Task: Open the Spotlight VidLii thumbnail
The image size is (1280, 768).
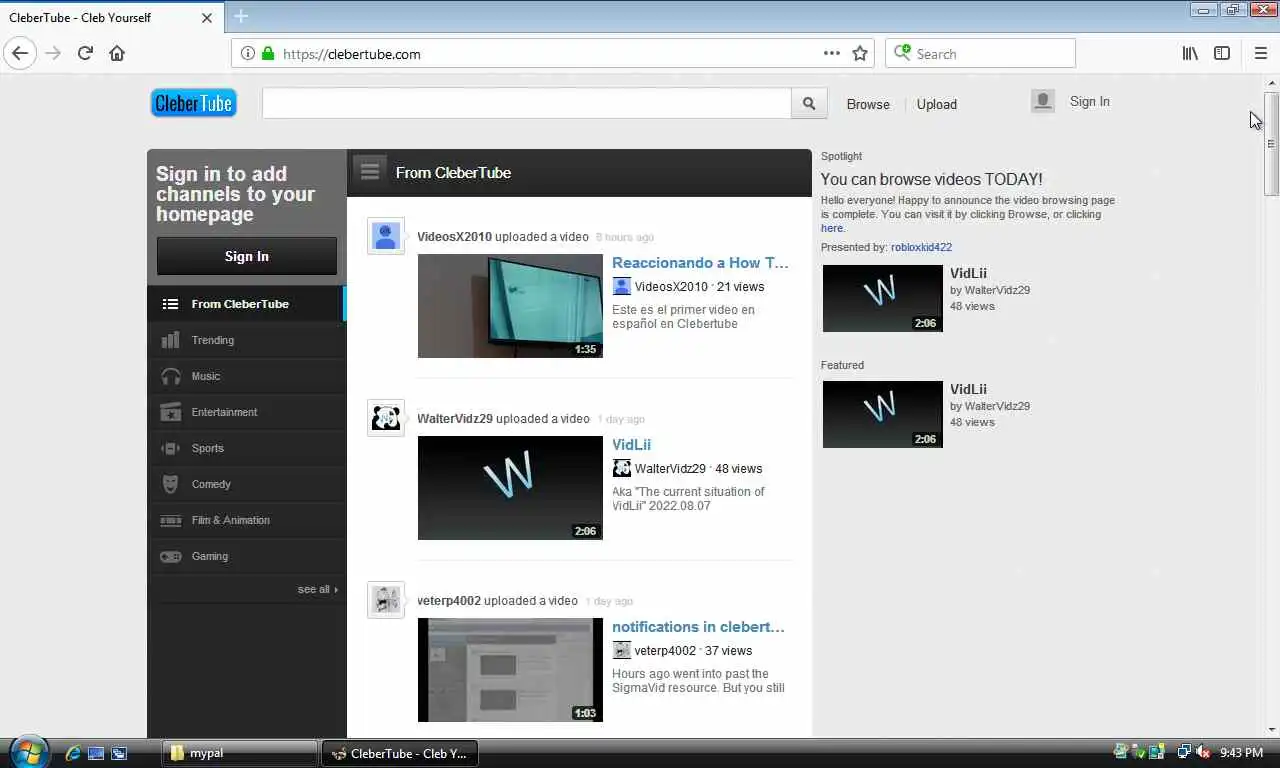Action: 883,298
